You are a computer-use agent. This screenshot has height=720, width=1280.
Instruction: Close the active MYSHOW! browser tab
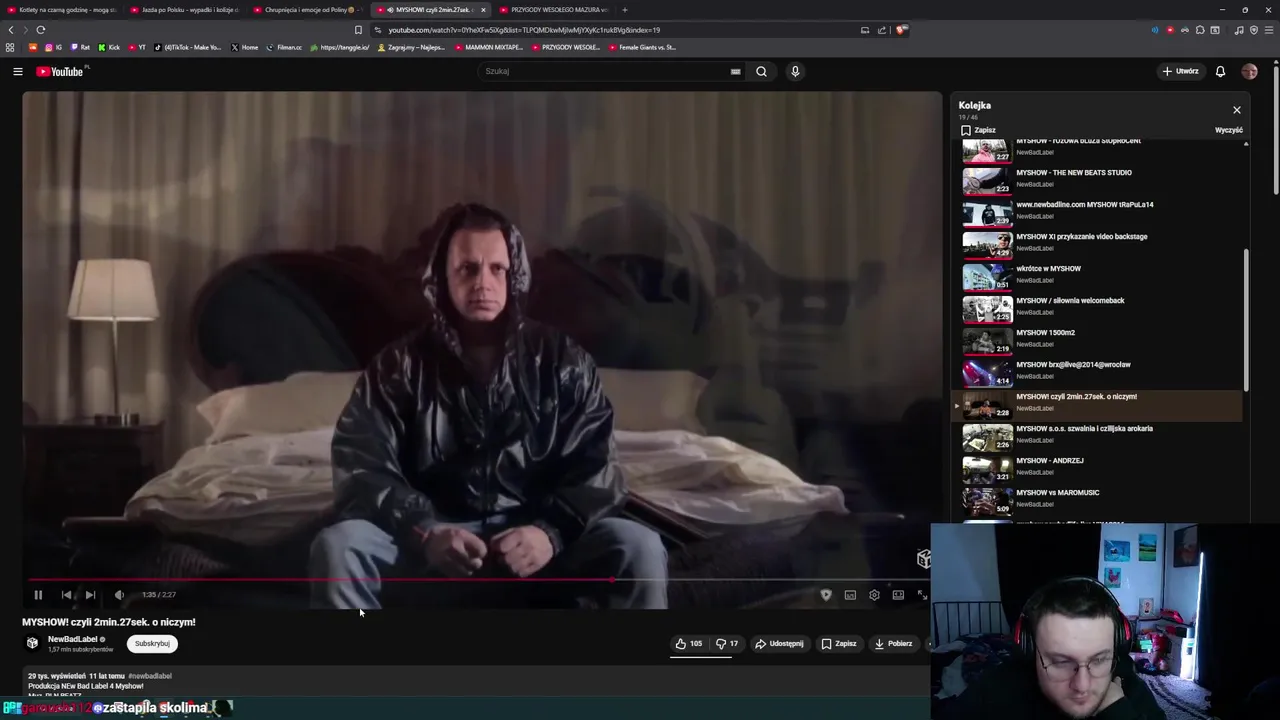483,10
